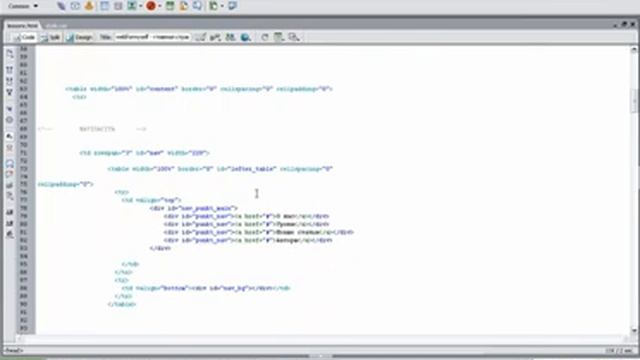Image resolution: width=640 pixels, height=360 pixels.
Task: Click the globe Preview in Browser icon
Action: pyautogui.click(x=246, y=38)
